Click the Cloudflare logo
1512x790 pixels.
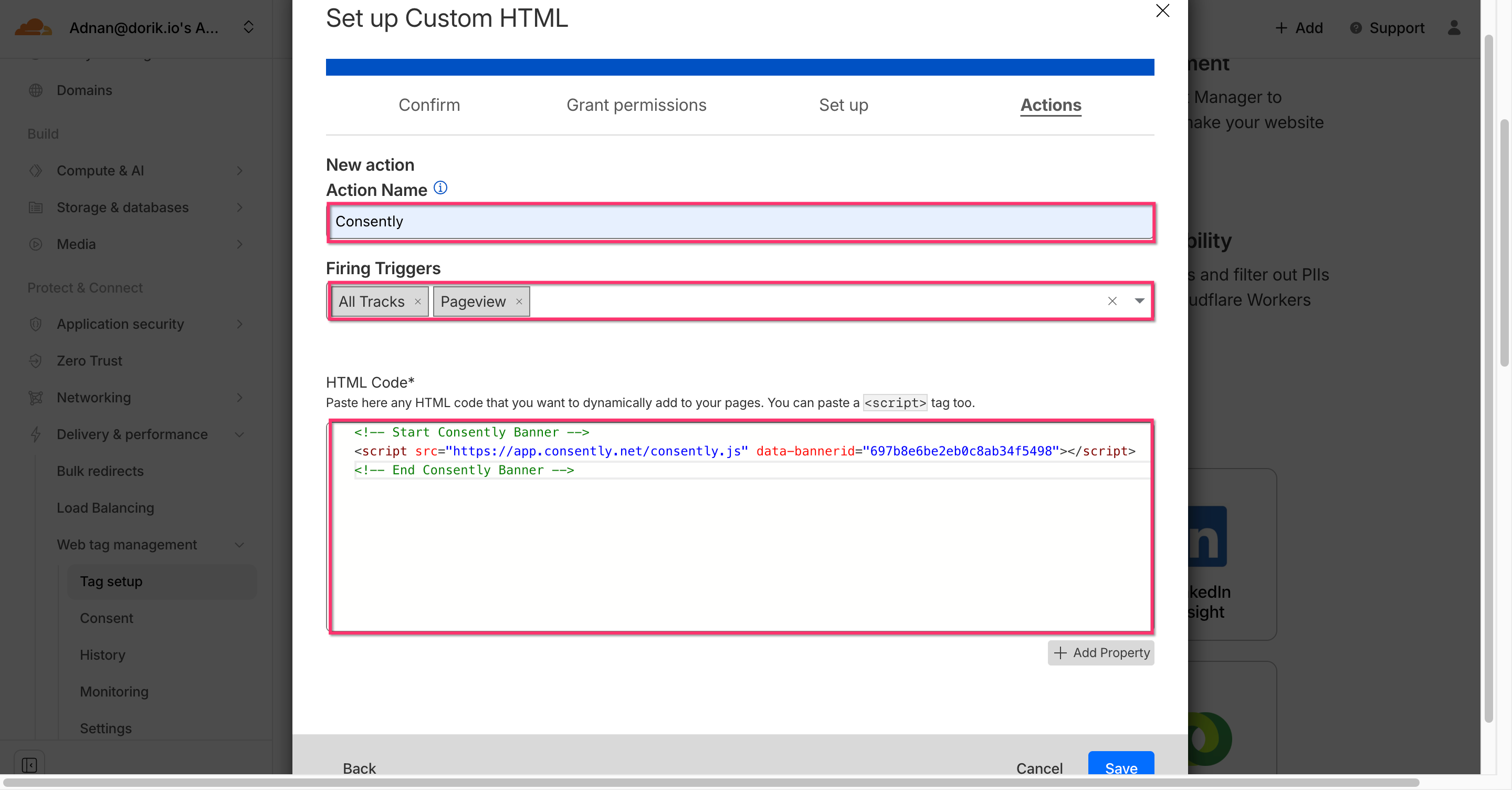pos(33,28)
